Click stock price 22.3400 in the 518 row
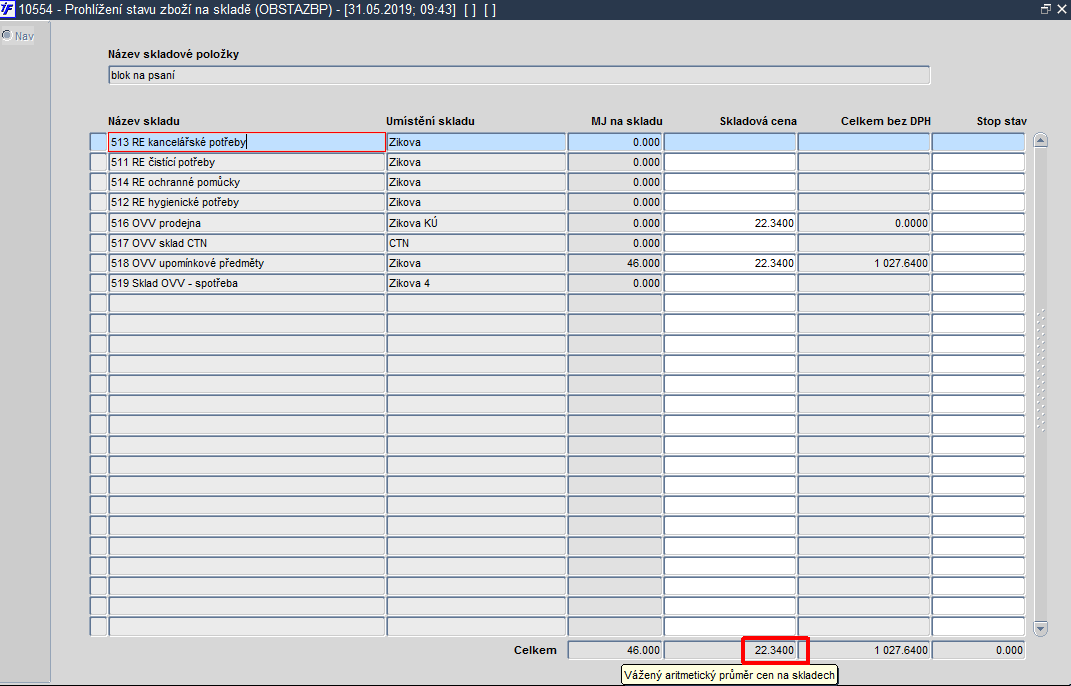This screenshot has width=1071, height=686. click(x=730, y=263)
